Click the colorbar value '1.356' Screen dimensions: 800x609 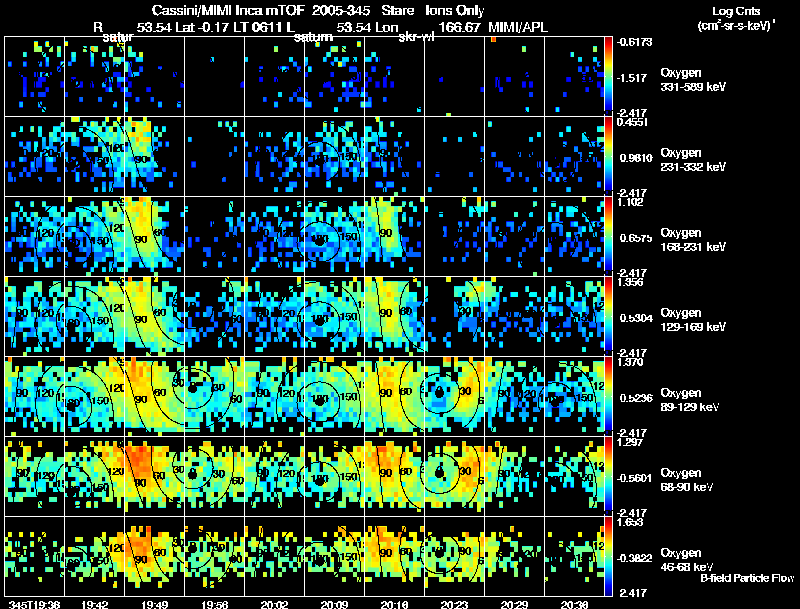pos(631,283)
